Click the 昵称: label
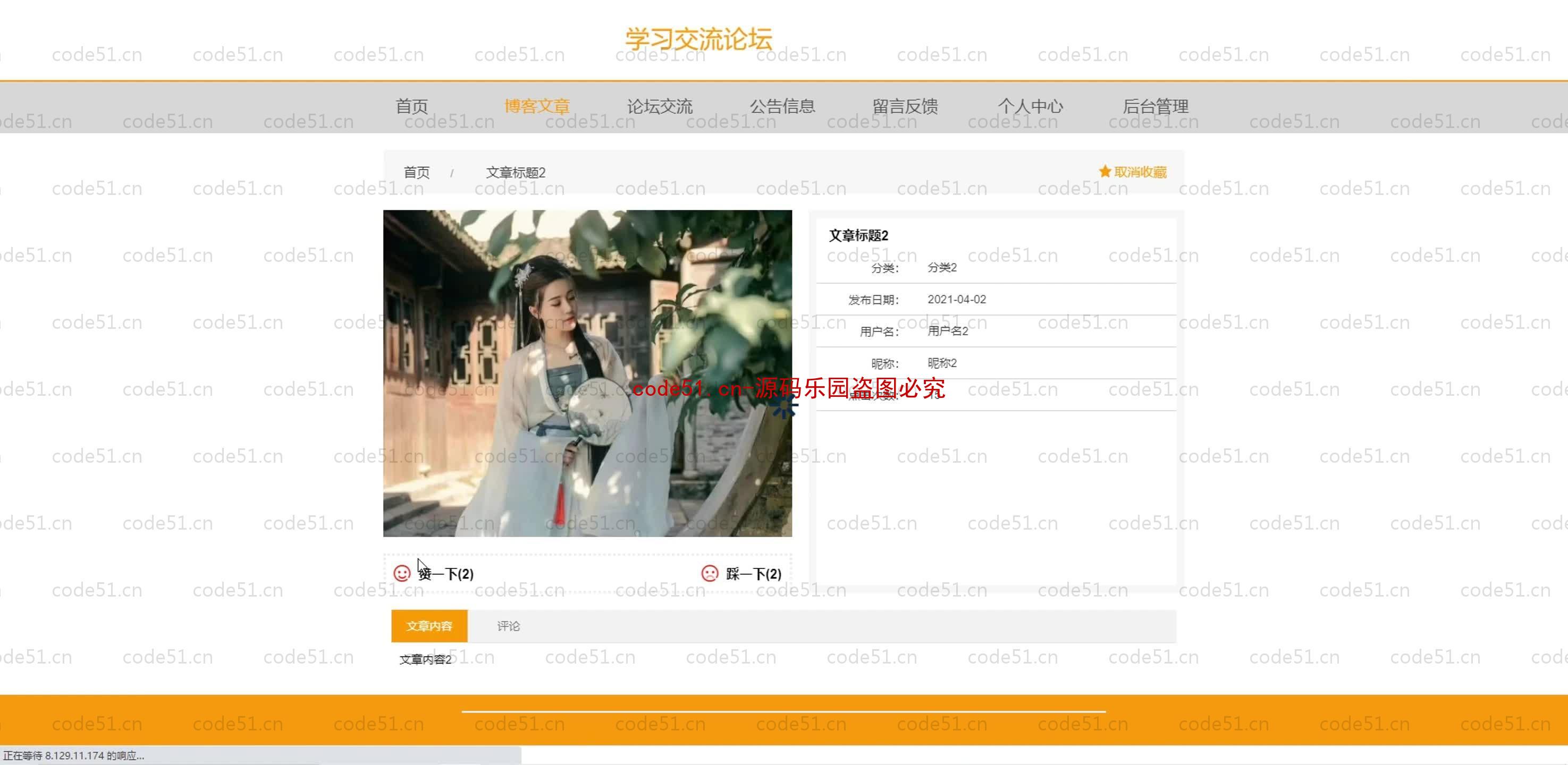 tap(885, 364)
